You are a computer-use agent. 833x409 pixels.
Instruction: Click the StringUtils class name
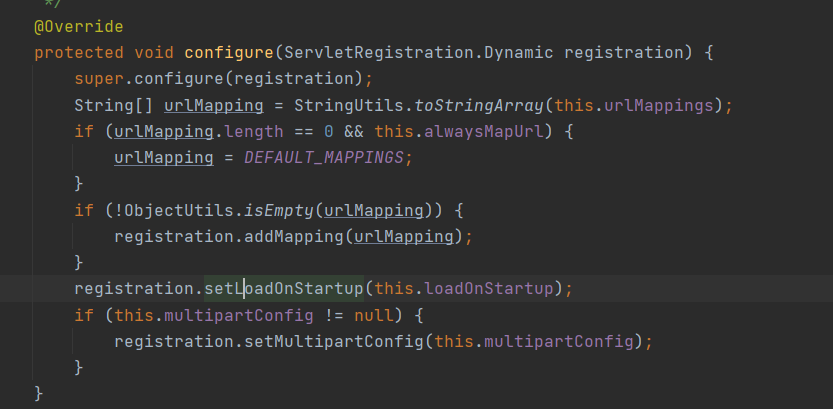[320, 104]
